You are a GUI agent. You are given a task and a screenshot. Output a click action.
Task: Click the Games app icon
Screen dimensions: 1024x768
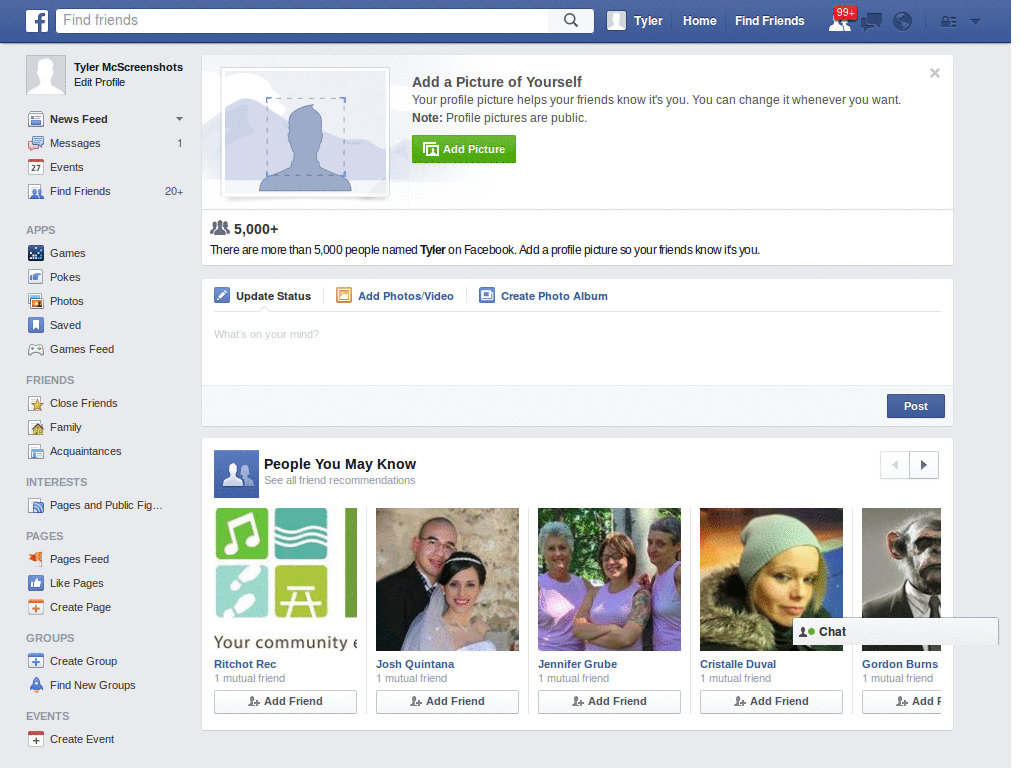click(x=36, y=253)
